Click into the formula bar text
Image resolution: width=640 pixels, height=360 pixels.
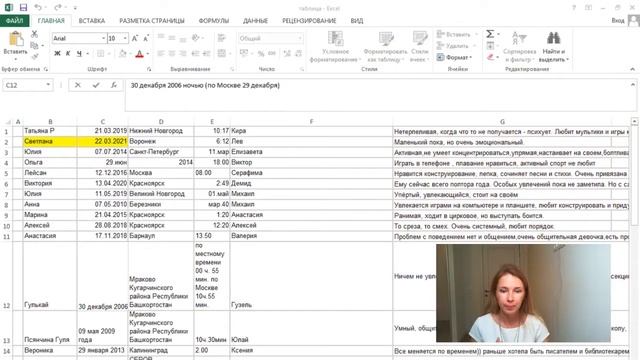tap(205, 85)
